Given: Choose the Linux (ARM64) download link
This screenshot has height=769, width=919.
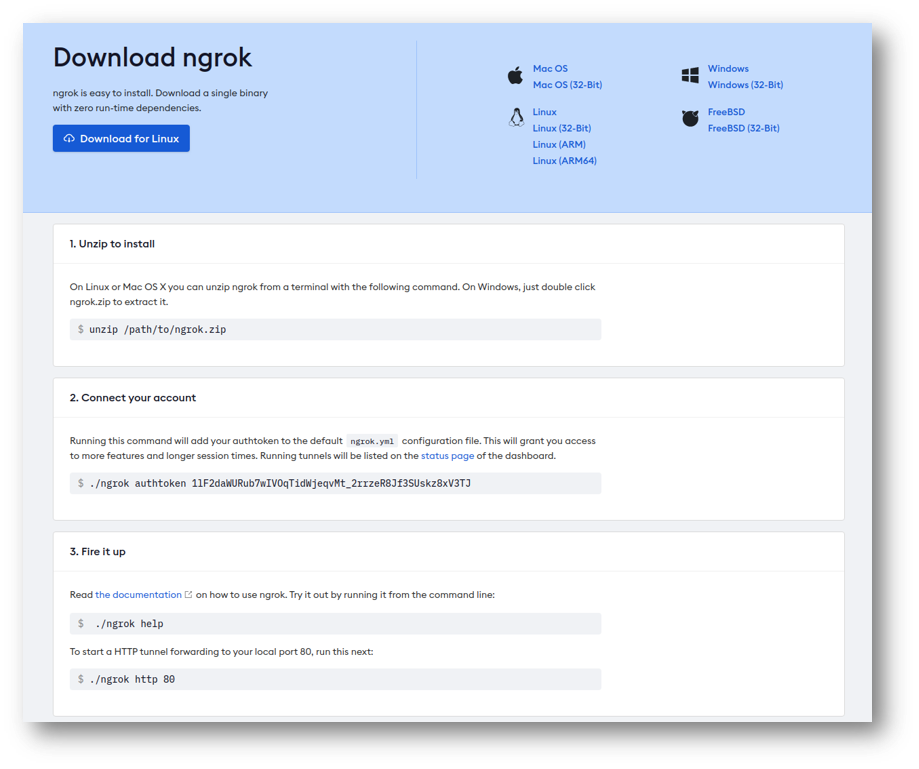Looking at the screenshot, I should tap(564, 161).
